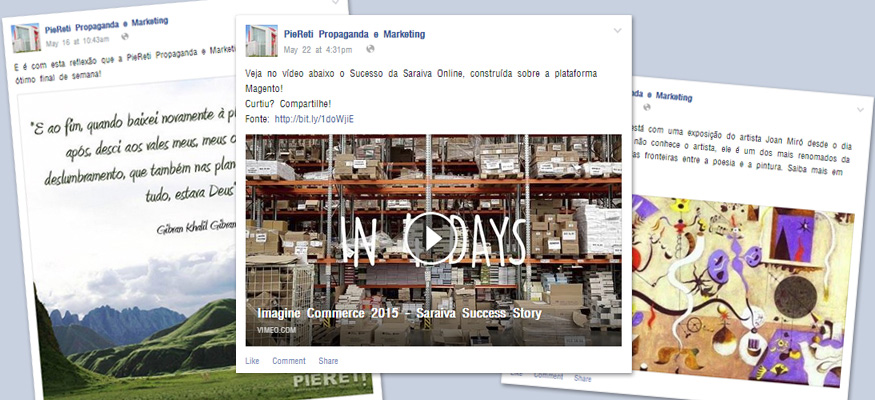Open PieReti avatar in the left post
The width and height of the screenshot is (875, 400).
coord(26,38)
